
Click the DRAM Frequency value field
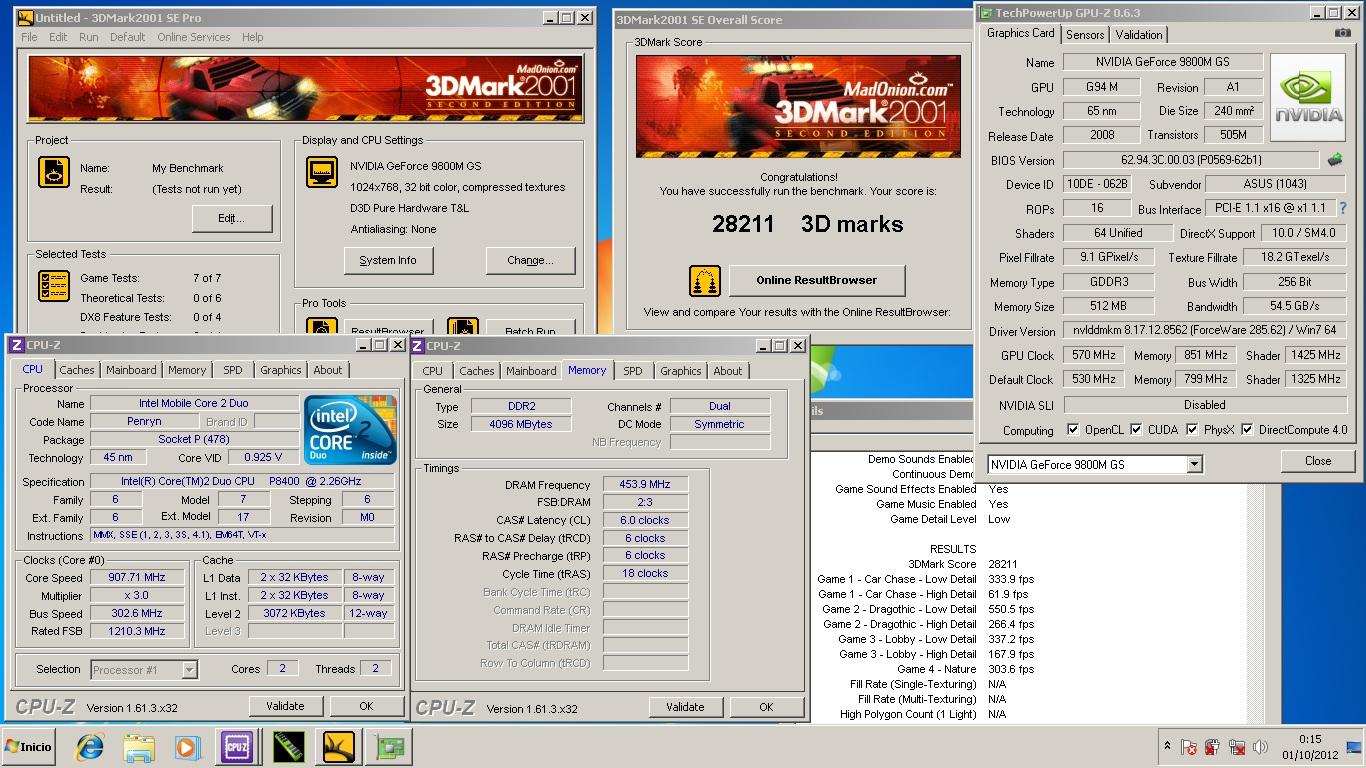pos(645,484)
